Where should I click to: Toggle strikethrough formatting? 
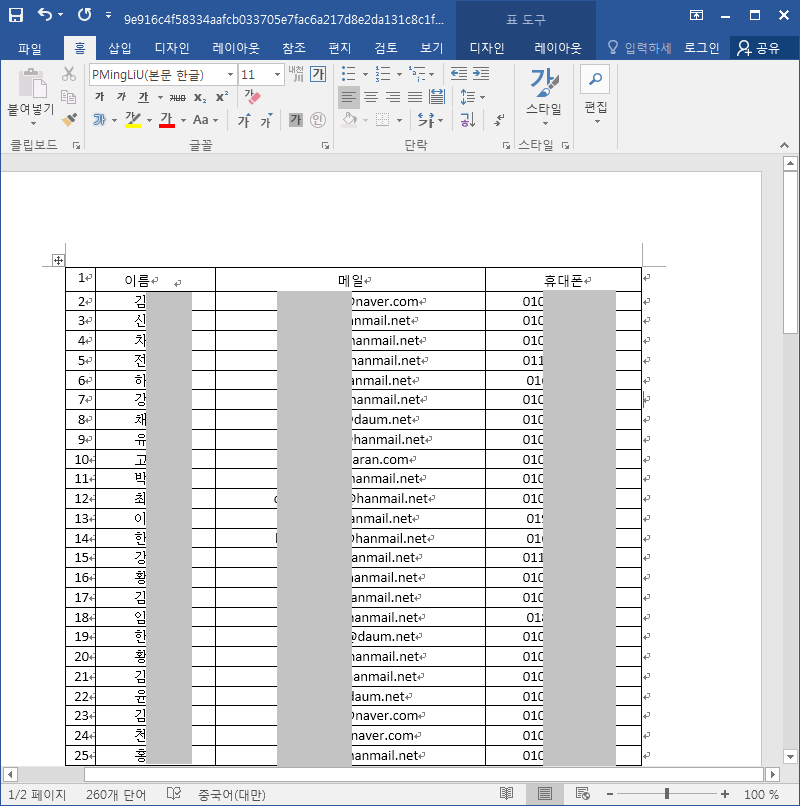(x=177, y=97)
